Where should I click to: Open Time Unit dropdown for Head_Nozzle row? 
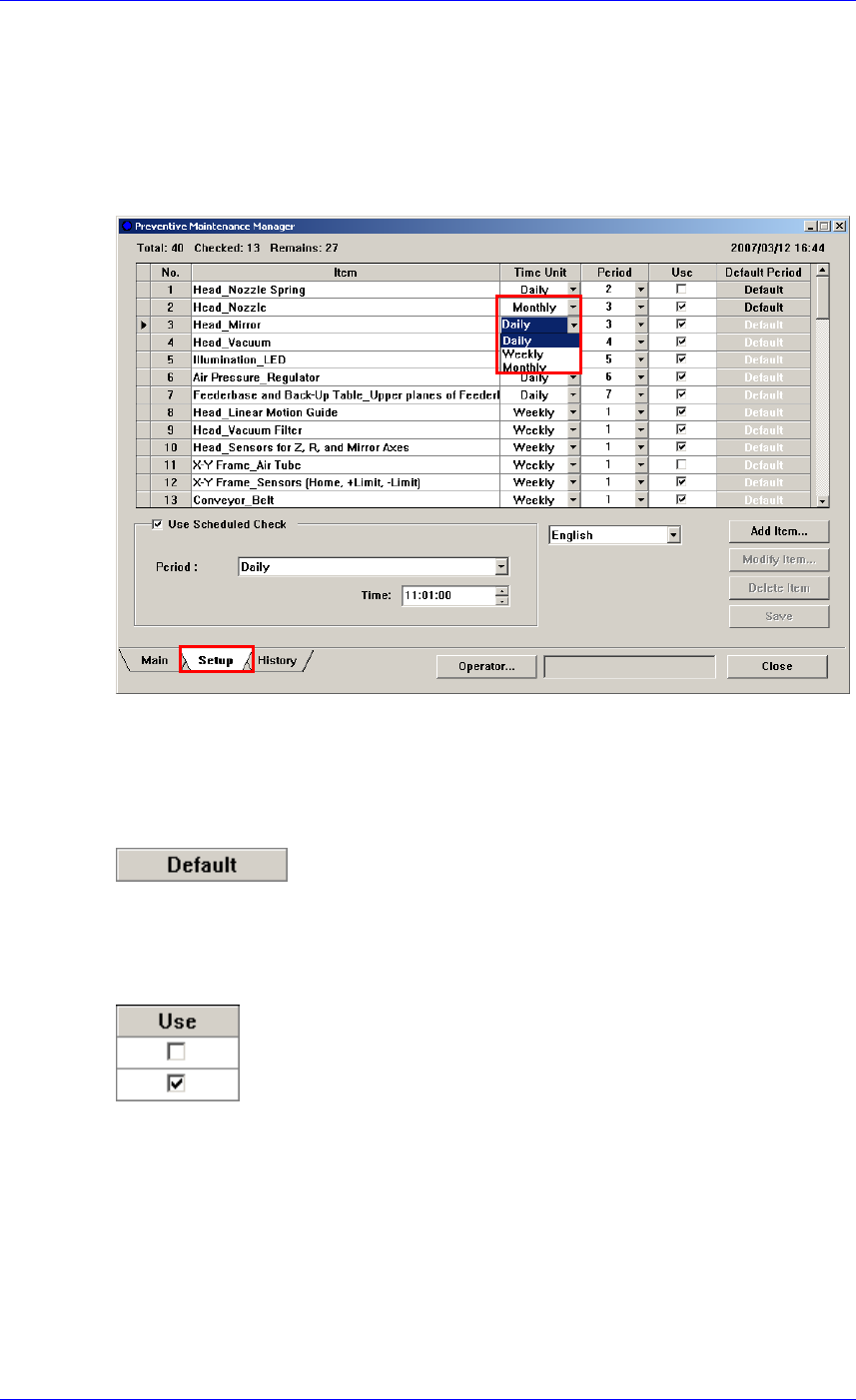coord(573,308)
